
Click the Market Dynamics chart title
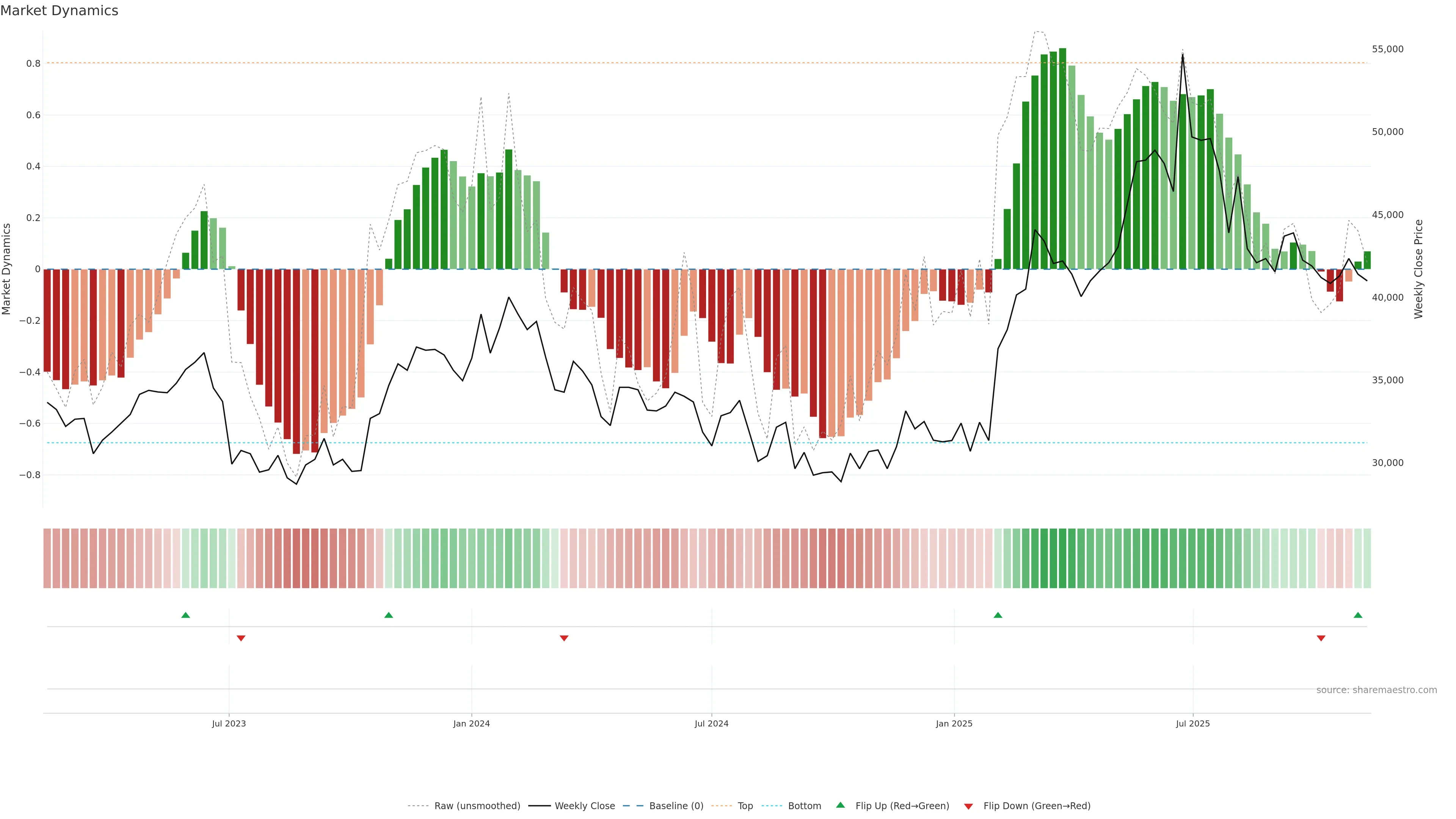tap(60, 11)
